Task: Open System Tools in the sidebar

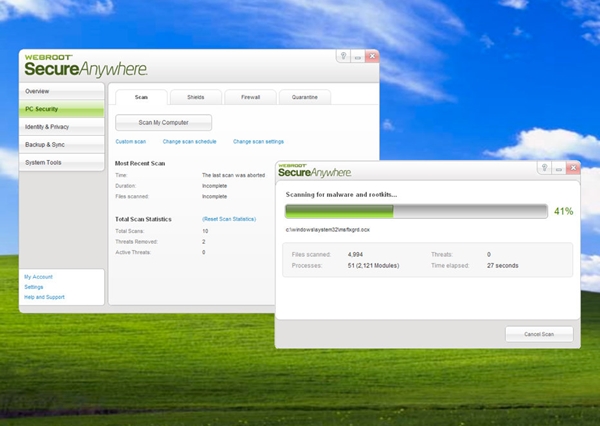Action: (62, 162)
